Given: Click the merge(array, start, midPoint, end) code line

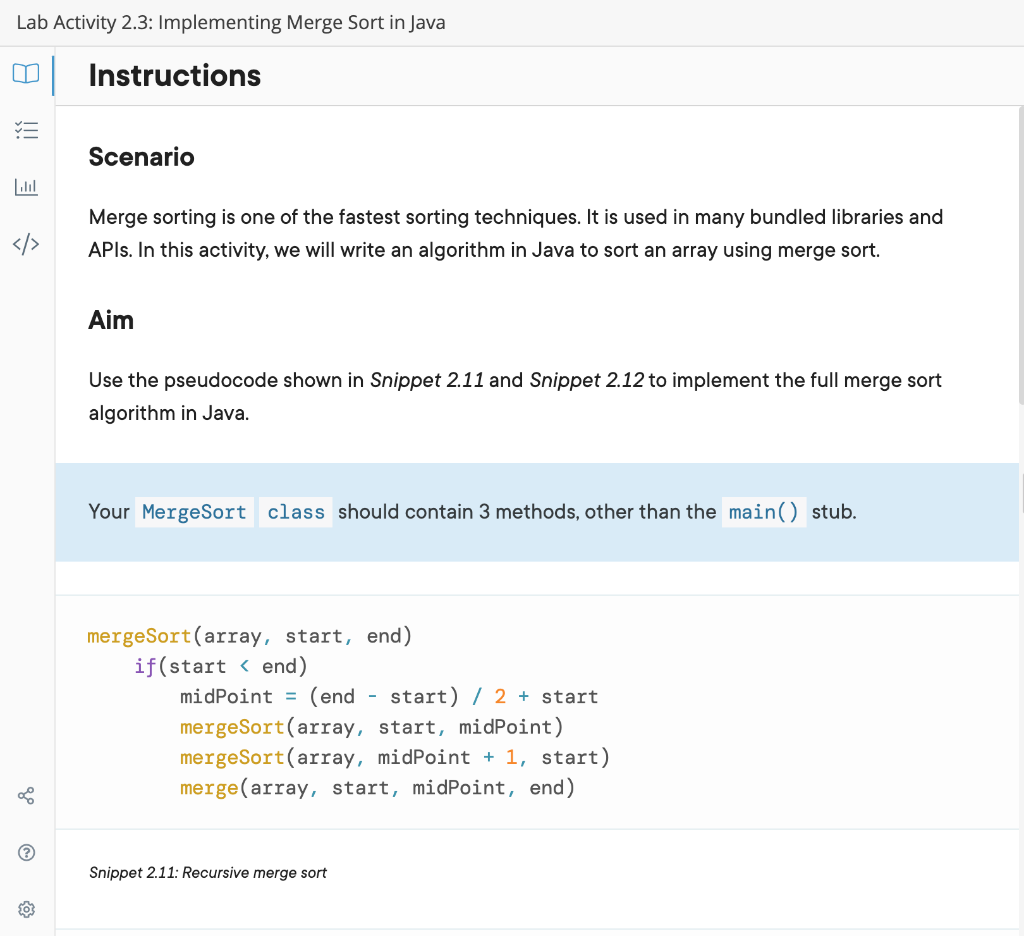Looking at the screenshot, I should (x=377, y=788).
